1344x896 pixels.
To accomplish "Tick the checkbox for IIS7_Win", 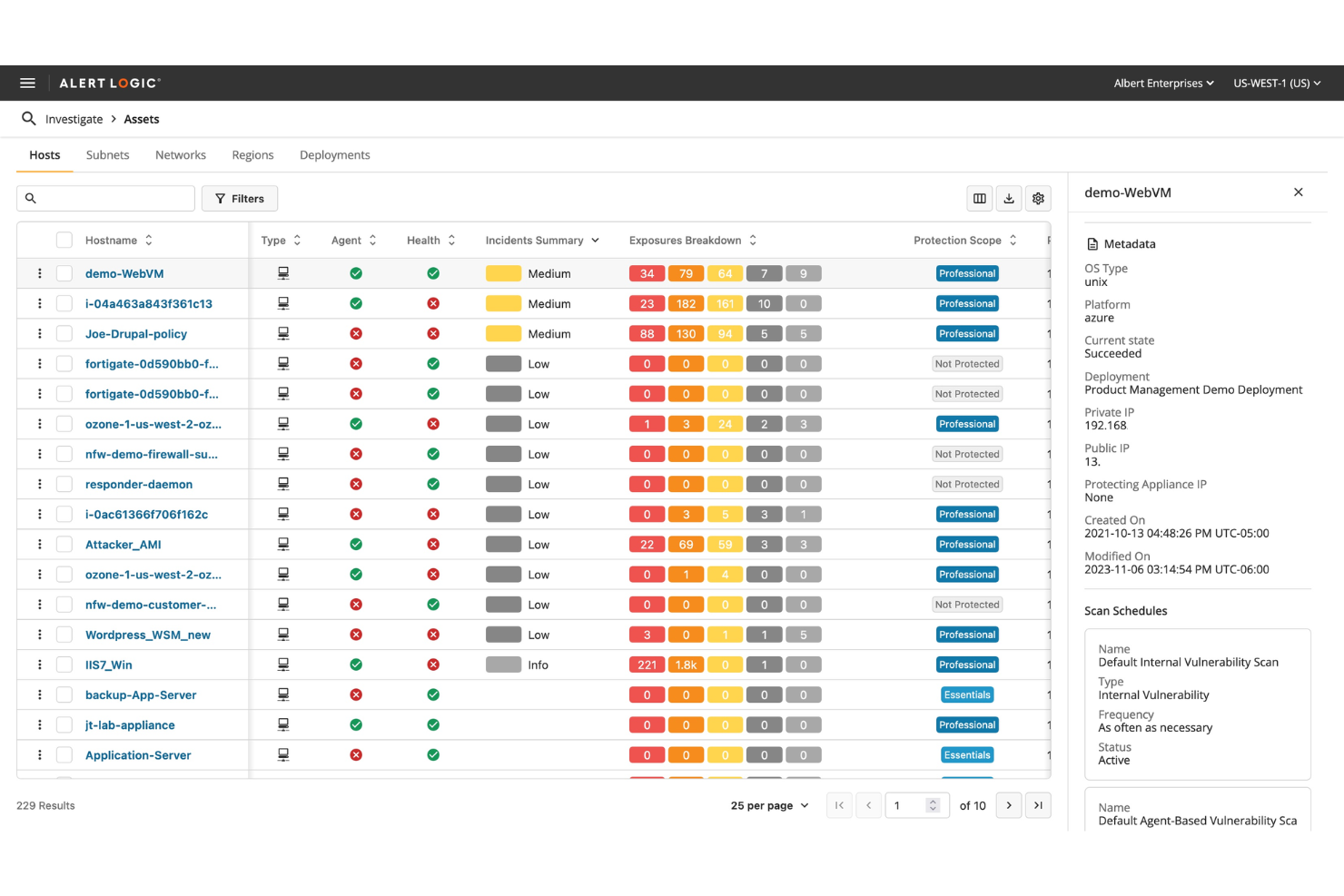I will pos(64,664).
